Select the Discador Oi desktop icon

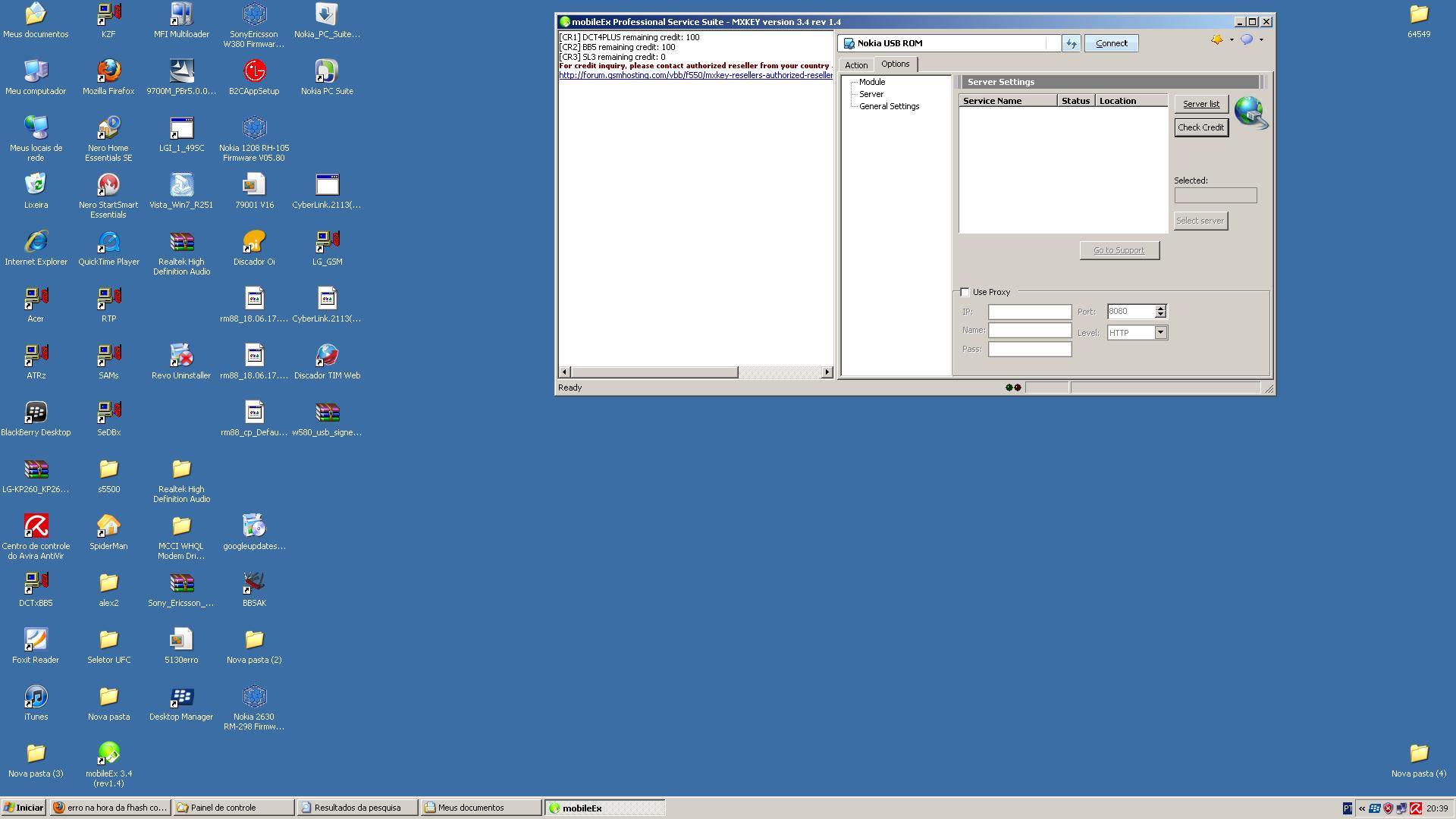[x=254, y=247]
